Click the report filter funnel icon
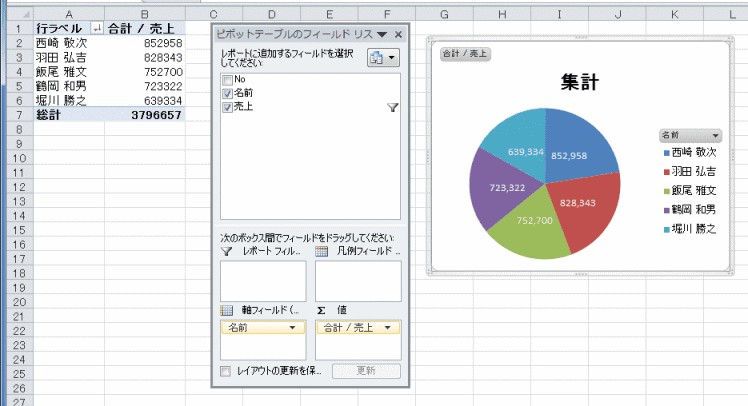The width and height of the screenshot is (748, 406). [227, 251]
